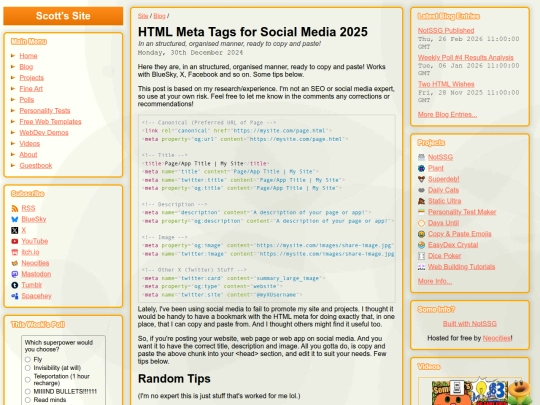Click the Superdeb! project icon
540x405 pixels.
pyautogui.click(x=421, y=179)
